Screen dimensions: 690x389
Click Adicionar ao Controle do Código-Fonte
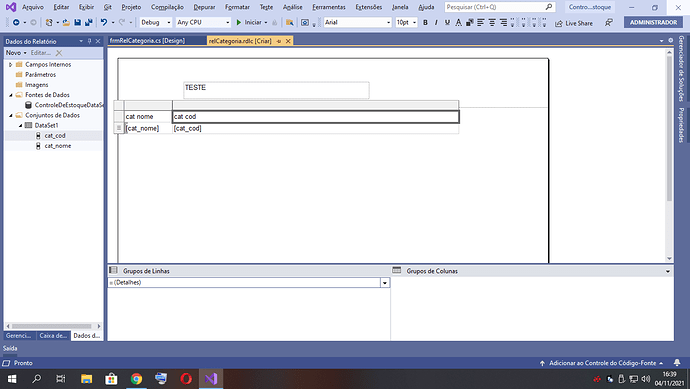click(x=602, y=363)
